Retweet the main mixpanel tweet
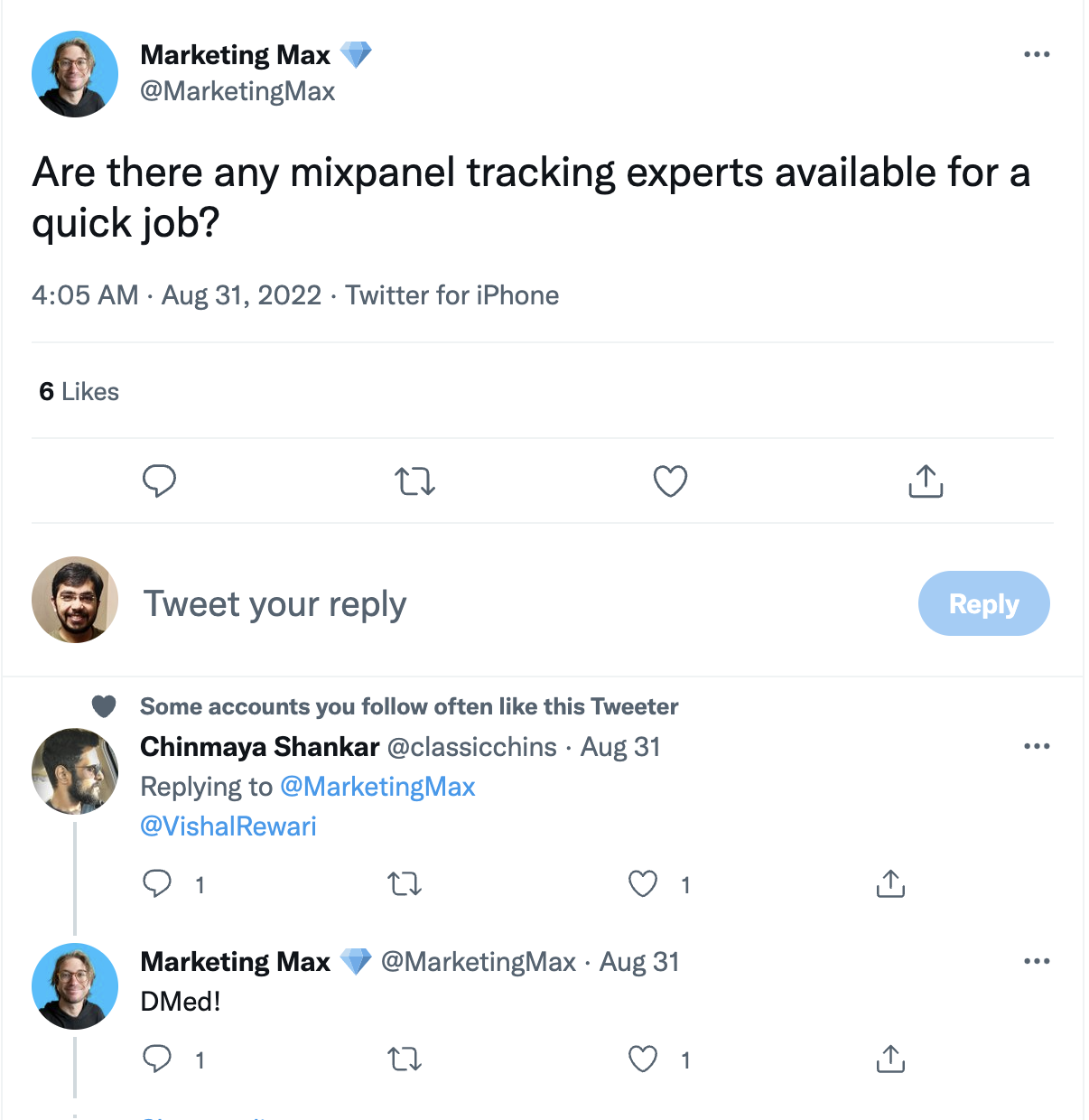This screenshot has width=1089, height=1120. 415,481
